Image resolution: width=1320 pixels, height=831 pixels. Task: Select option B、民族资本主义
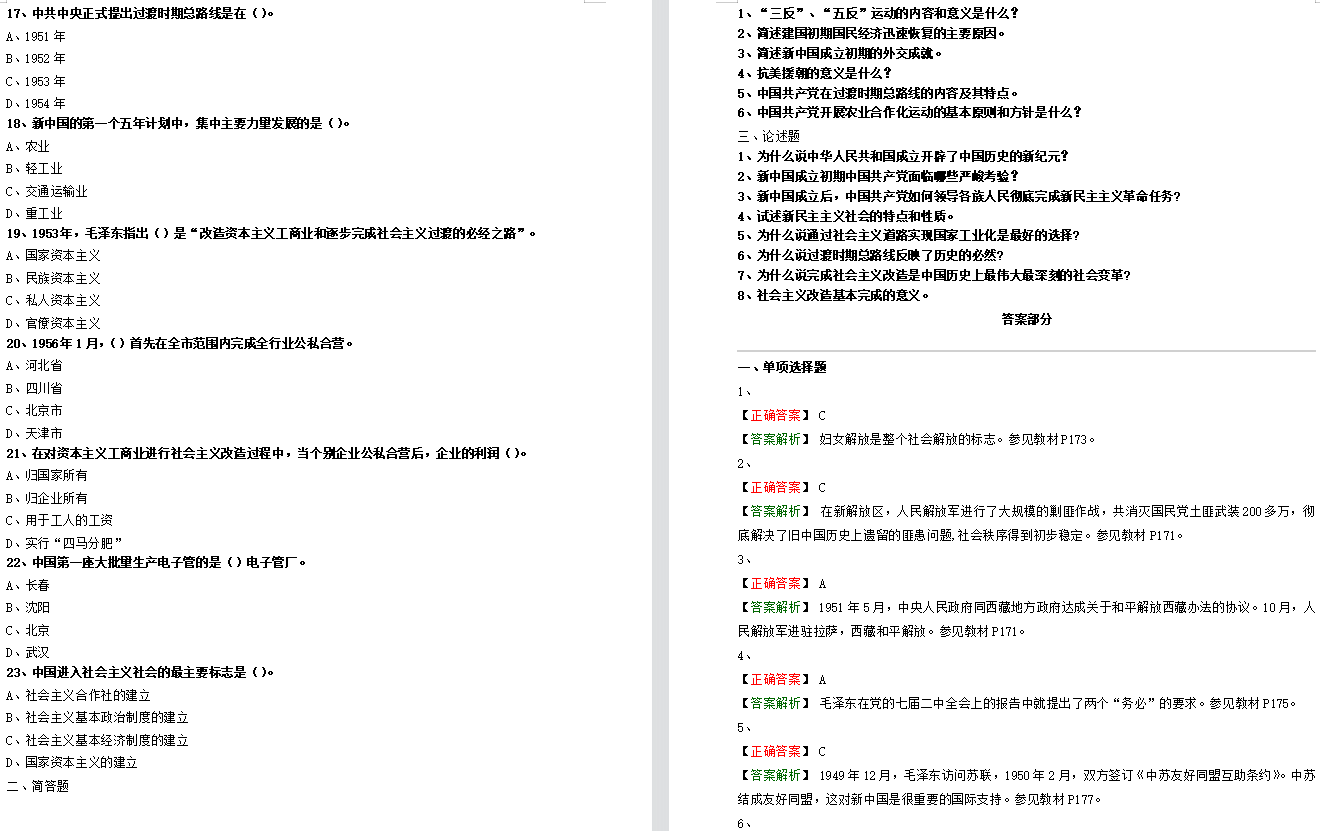[x=53, y=279]
